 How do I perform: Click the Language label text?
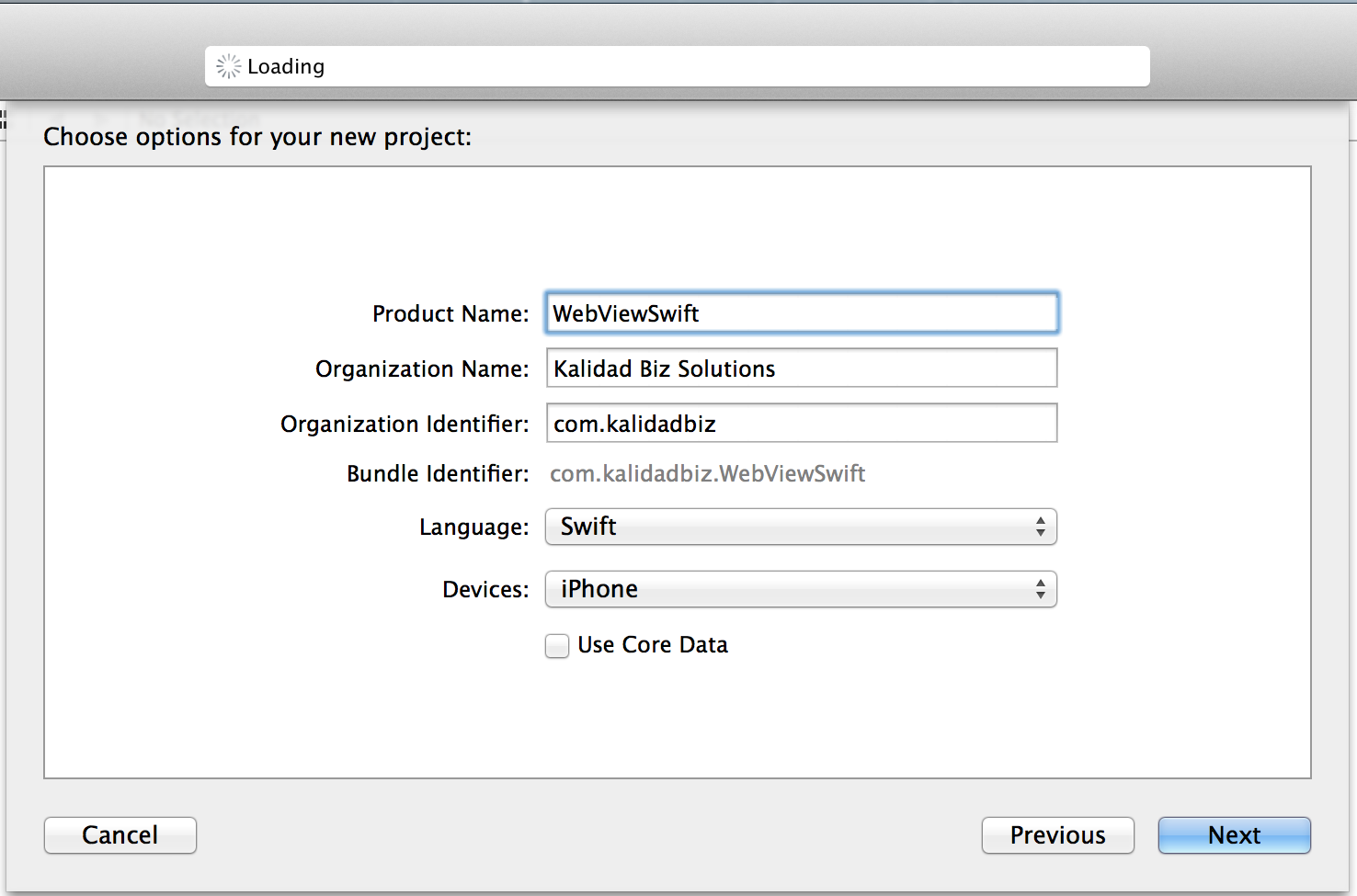pyautogui.click(x=473, y=527)
